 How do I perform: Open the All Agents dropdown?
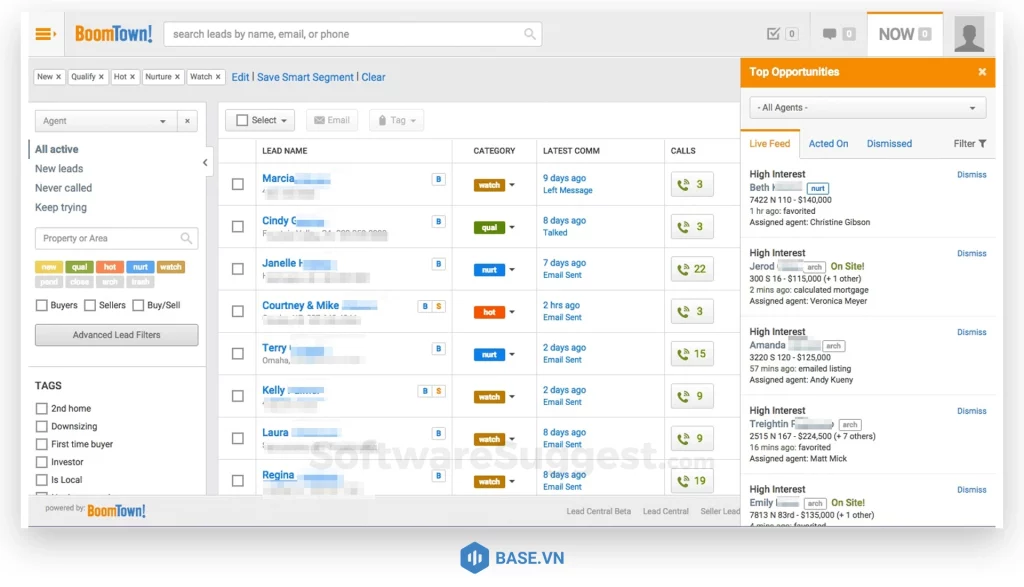tap(867, 108)
